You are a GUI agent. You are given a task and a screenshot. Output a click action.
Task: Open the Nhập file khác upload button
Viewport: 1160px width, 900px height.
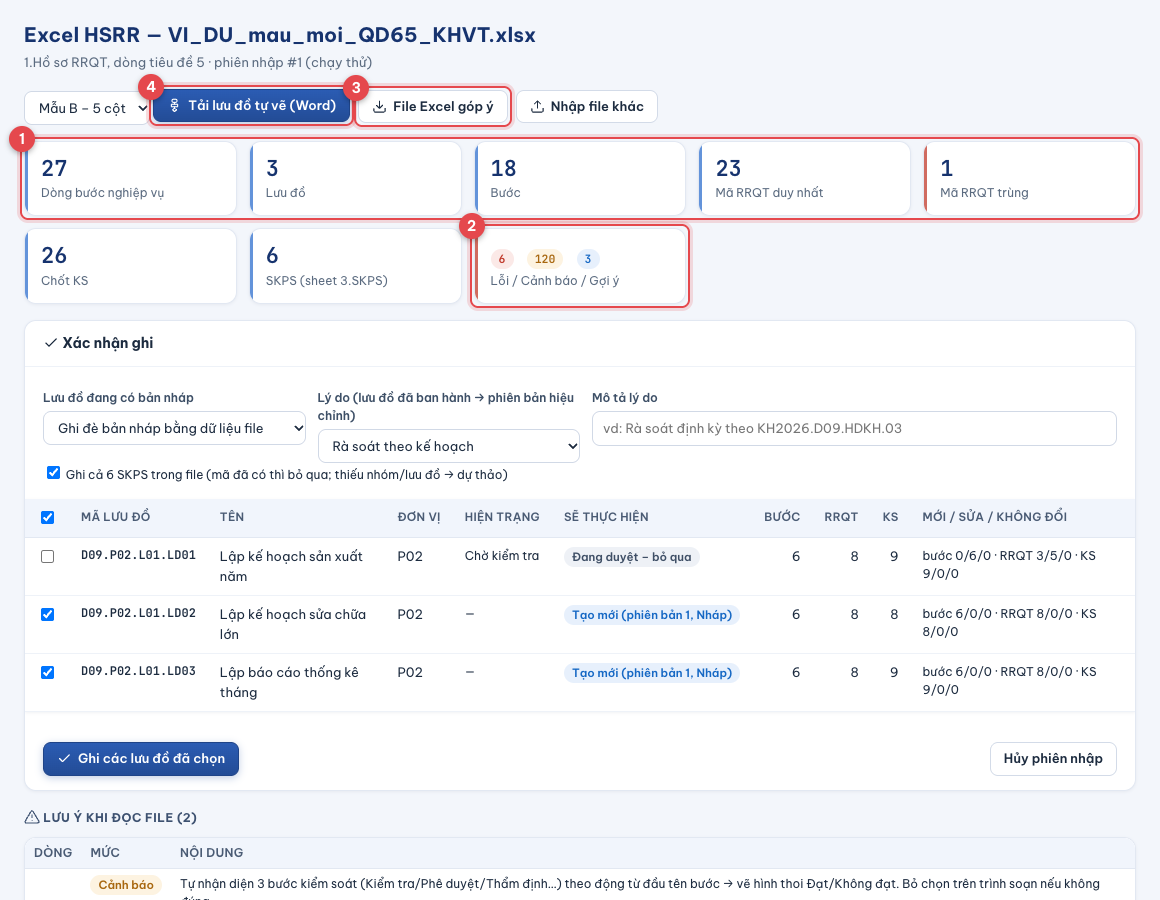[x=587, y=106]
